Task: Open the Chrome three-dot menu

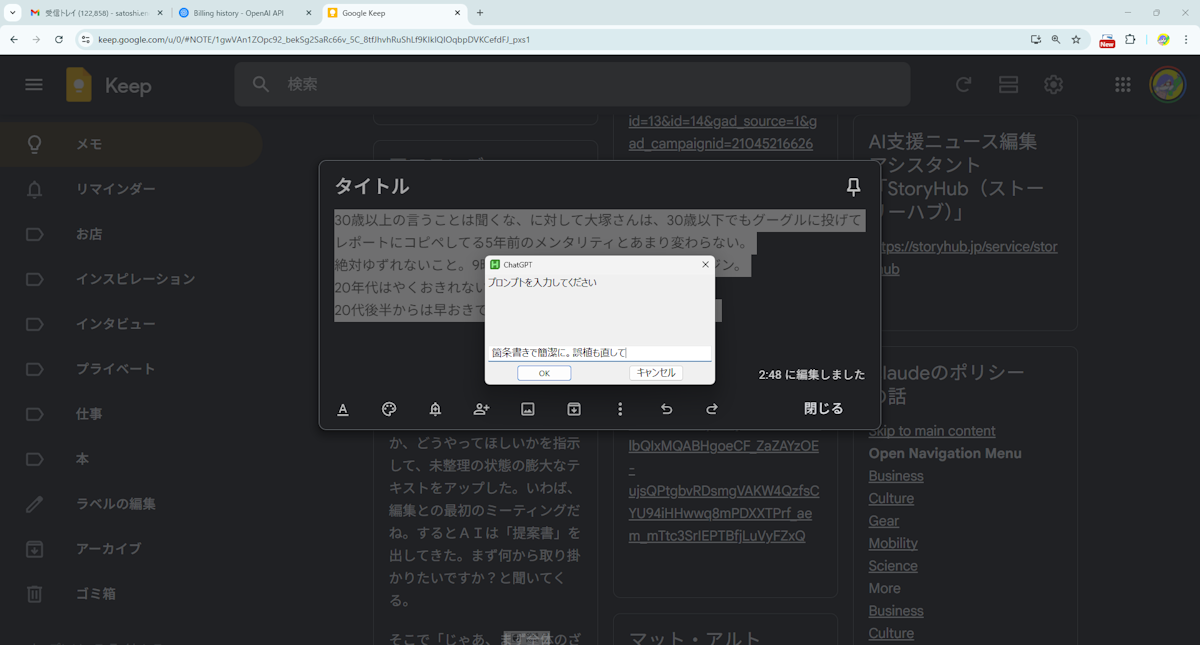Action: tap(1186, 39)
